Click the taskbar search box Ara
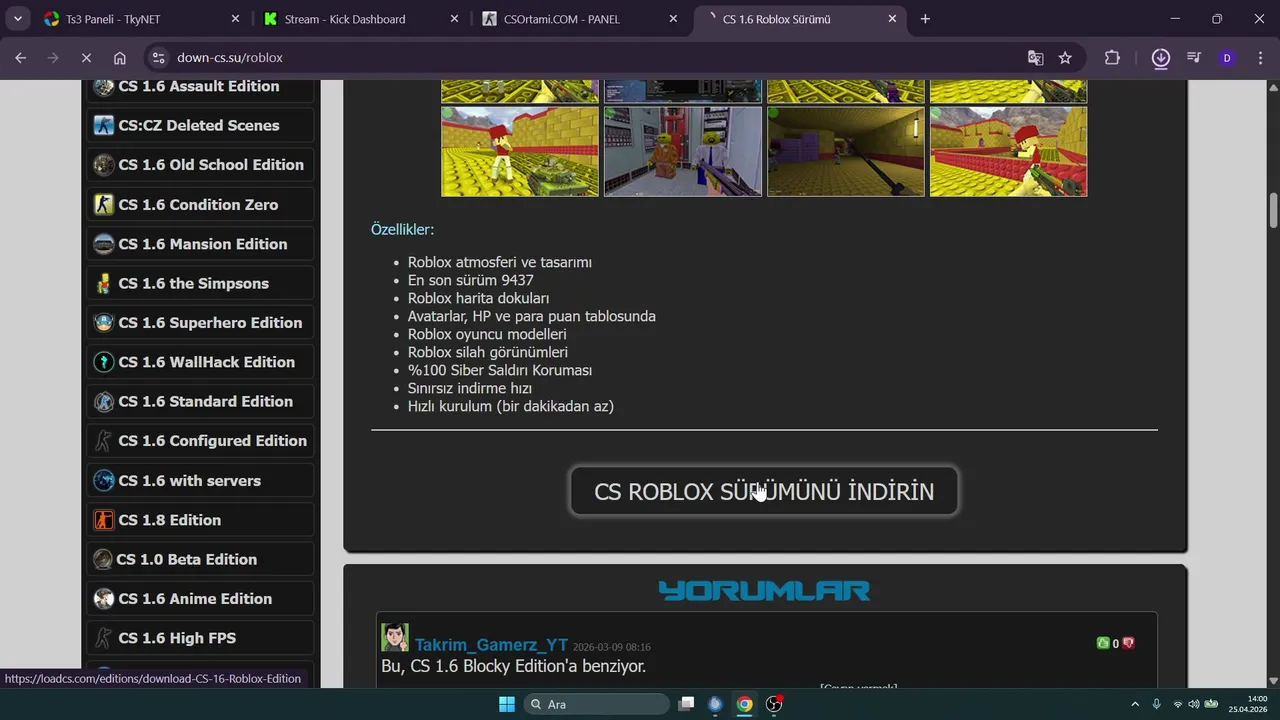 597,704
